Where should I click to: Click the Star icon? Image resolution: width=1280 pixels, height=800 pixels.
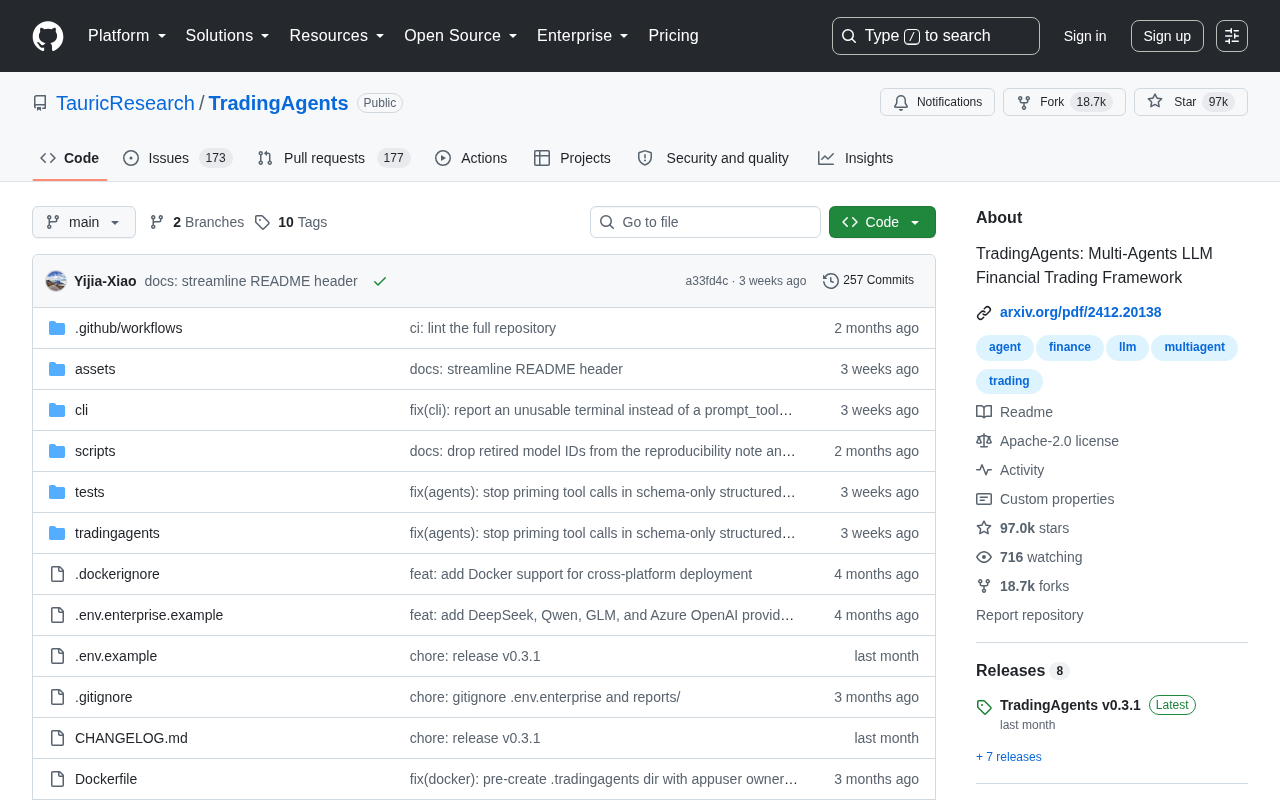(x=1155, y=101)
